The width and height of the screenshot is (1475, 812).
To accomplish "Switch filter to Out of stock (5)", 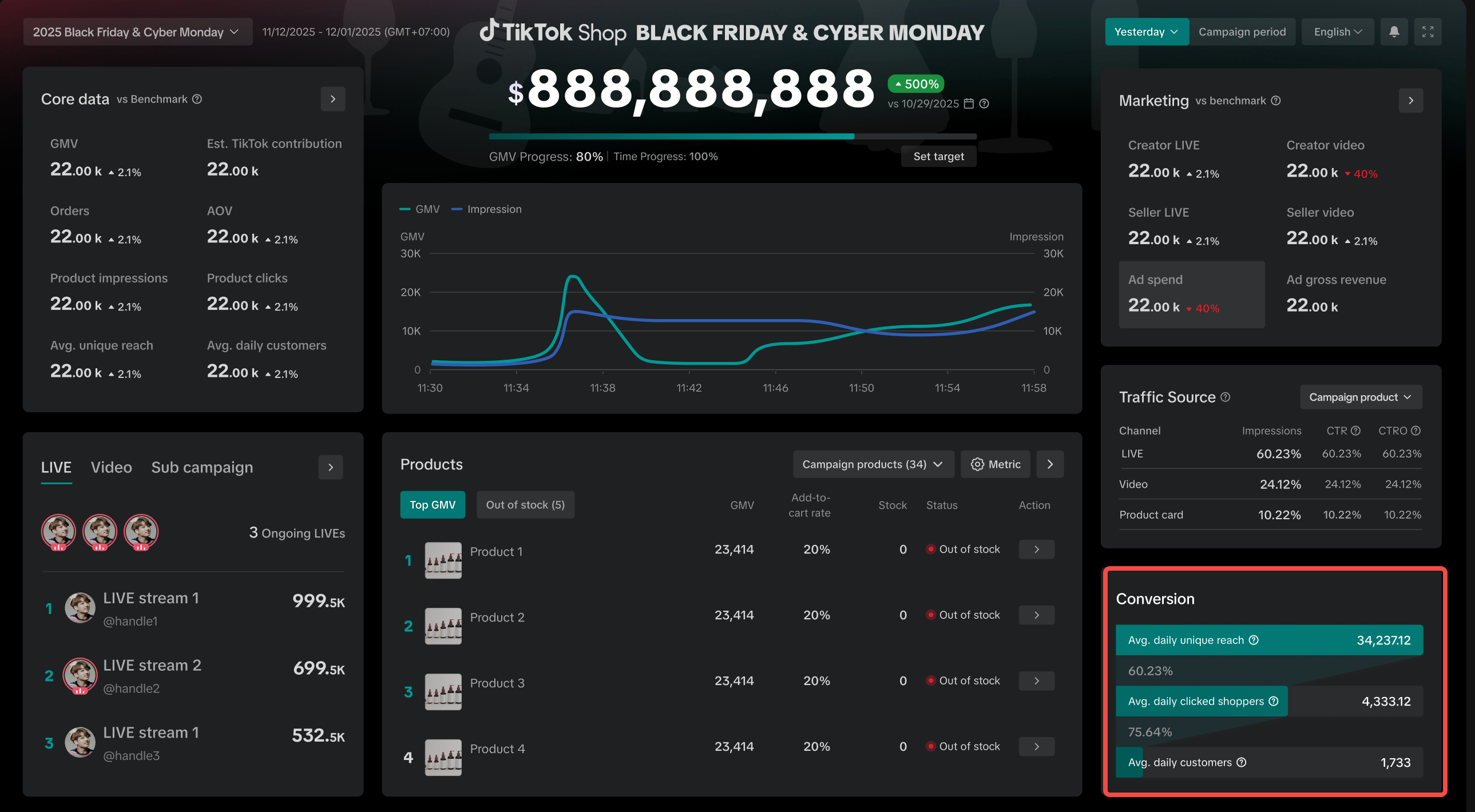I will point(525,505).
